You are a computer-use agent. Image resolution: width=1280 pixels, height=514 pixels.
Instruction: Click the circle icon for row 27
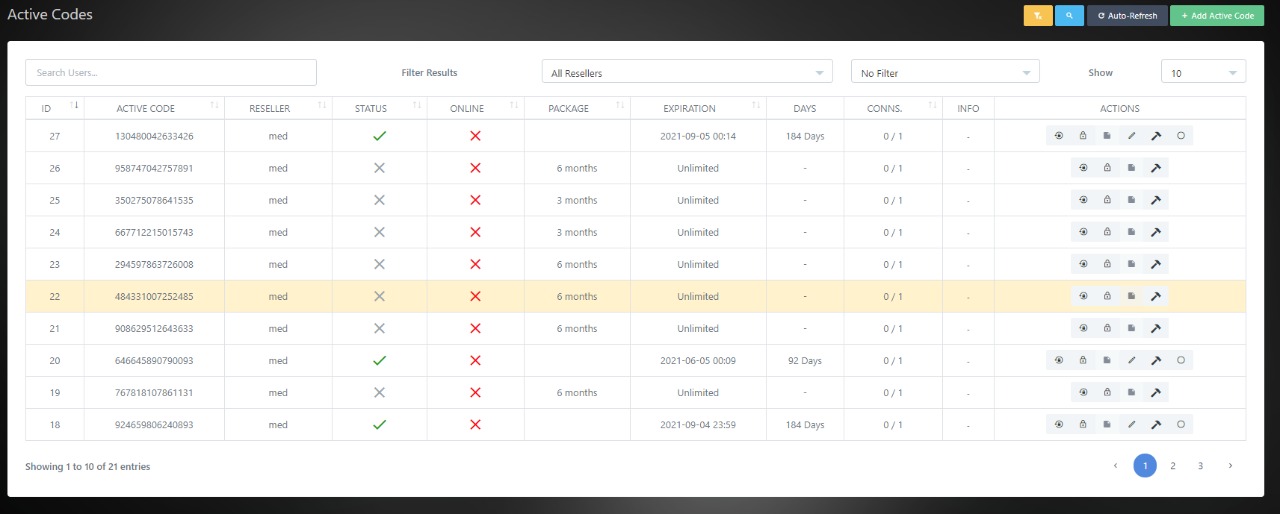point(1181,136)
